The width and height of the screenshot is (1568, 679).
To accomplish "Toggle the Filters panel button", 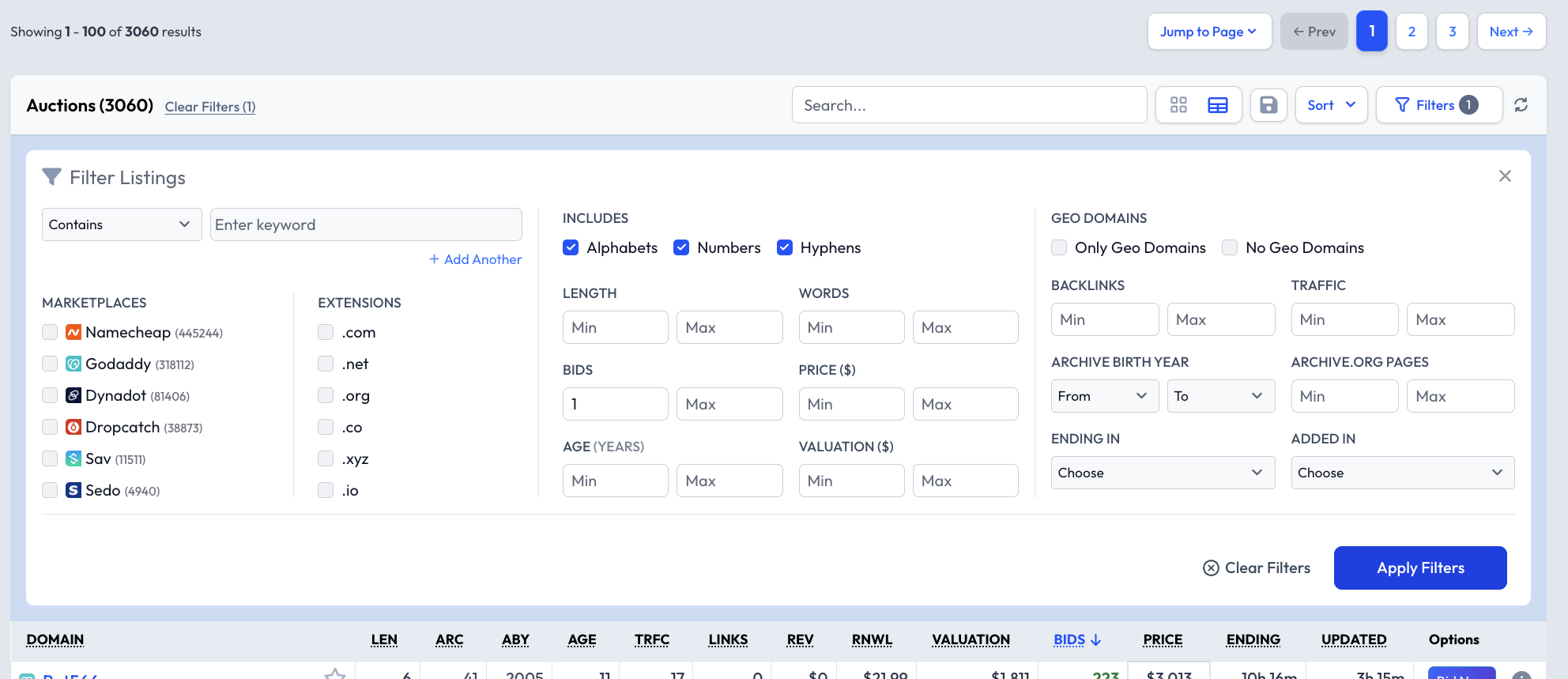I will (1439, 105).
